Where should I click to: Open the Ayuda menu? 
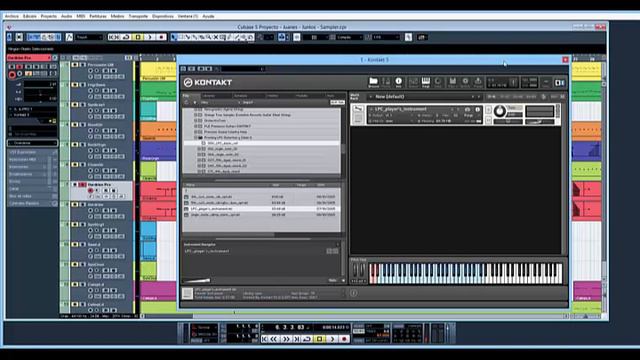pyautogui.click(x=209, y=16)
